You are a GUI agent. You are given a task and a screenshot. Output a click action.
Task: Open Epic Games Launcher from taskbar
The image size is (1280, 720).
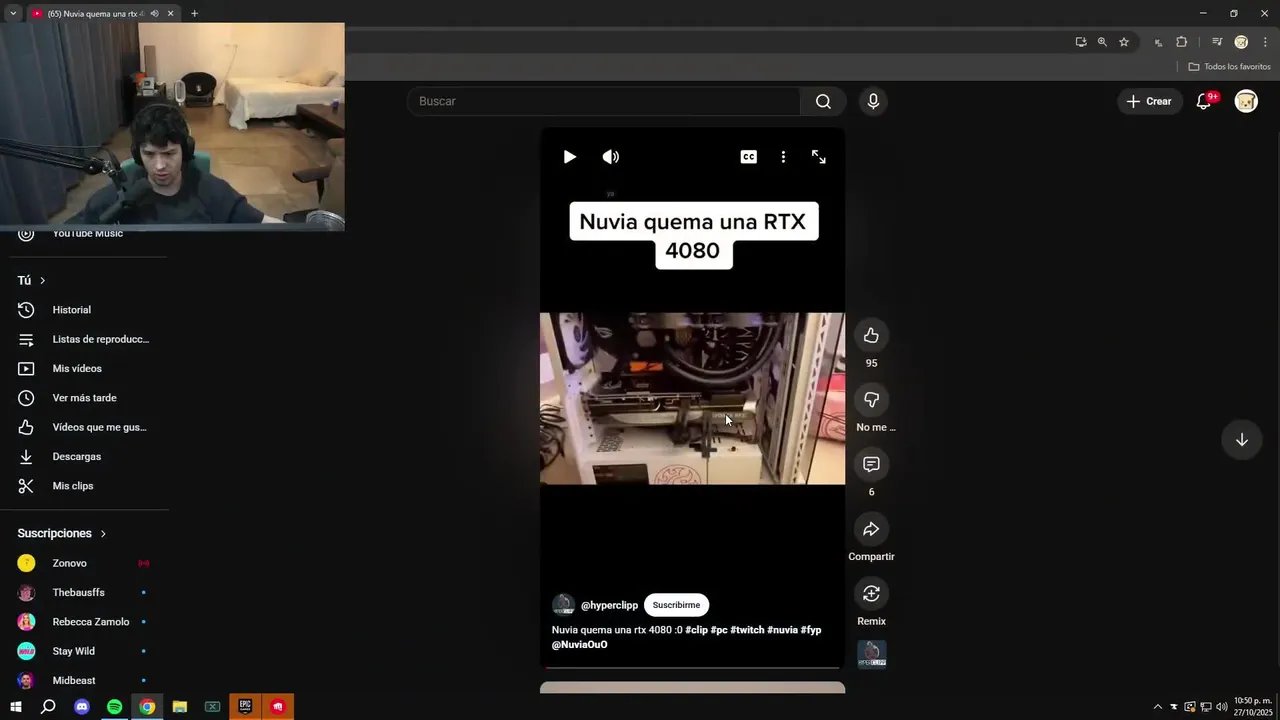coord(245,707)
